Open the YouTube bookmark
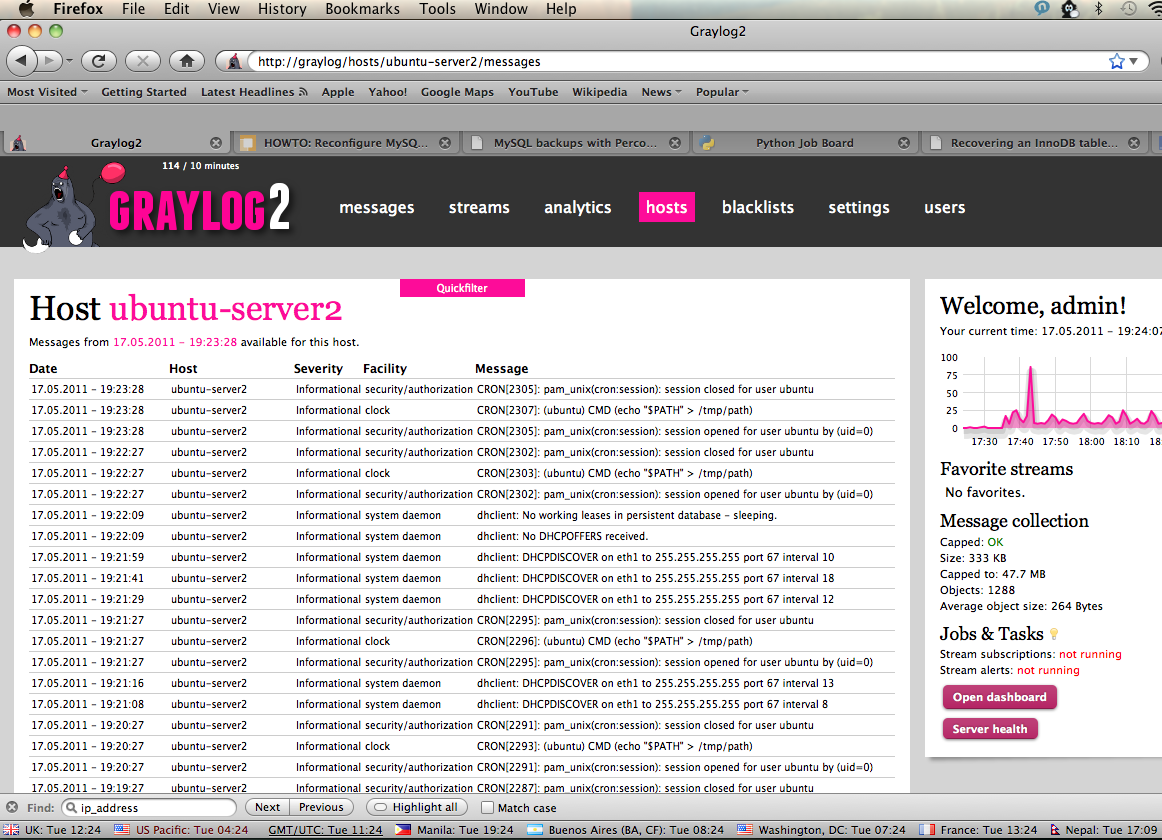The image size is (1162, 840). click(533, 92)
